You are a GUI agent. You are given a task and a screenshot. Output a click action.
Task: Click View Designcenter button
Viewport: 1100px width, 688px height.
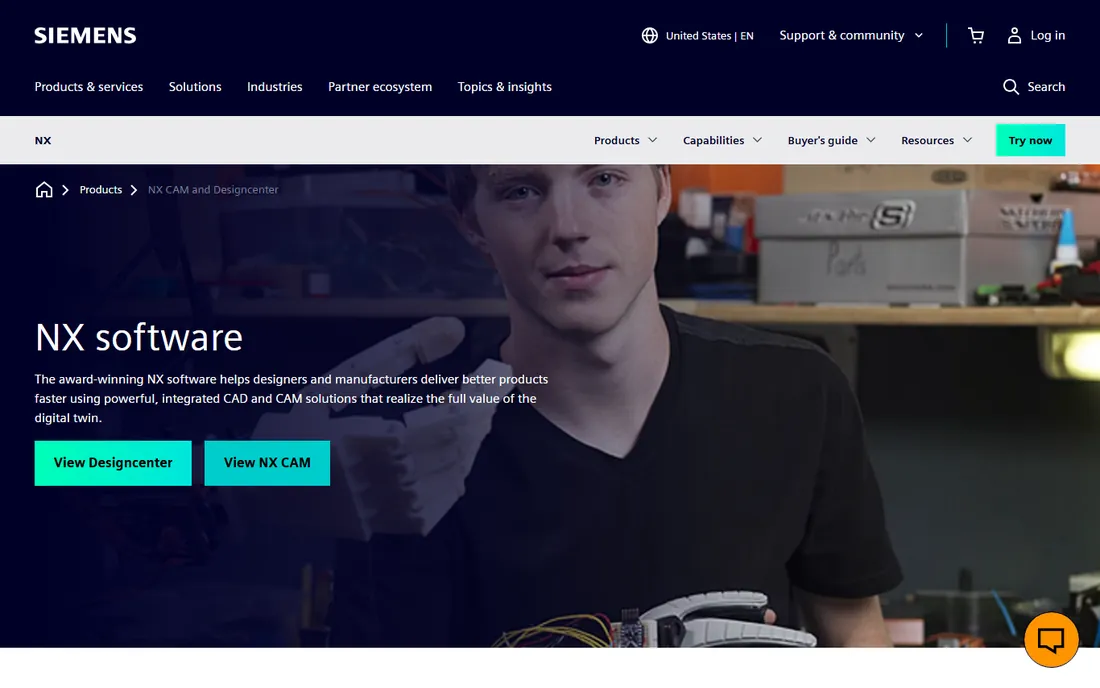[x=113, y=463]
